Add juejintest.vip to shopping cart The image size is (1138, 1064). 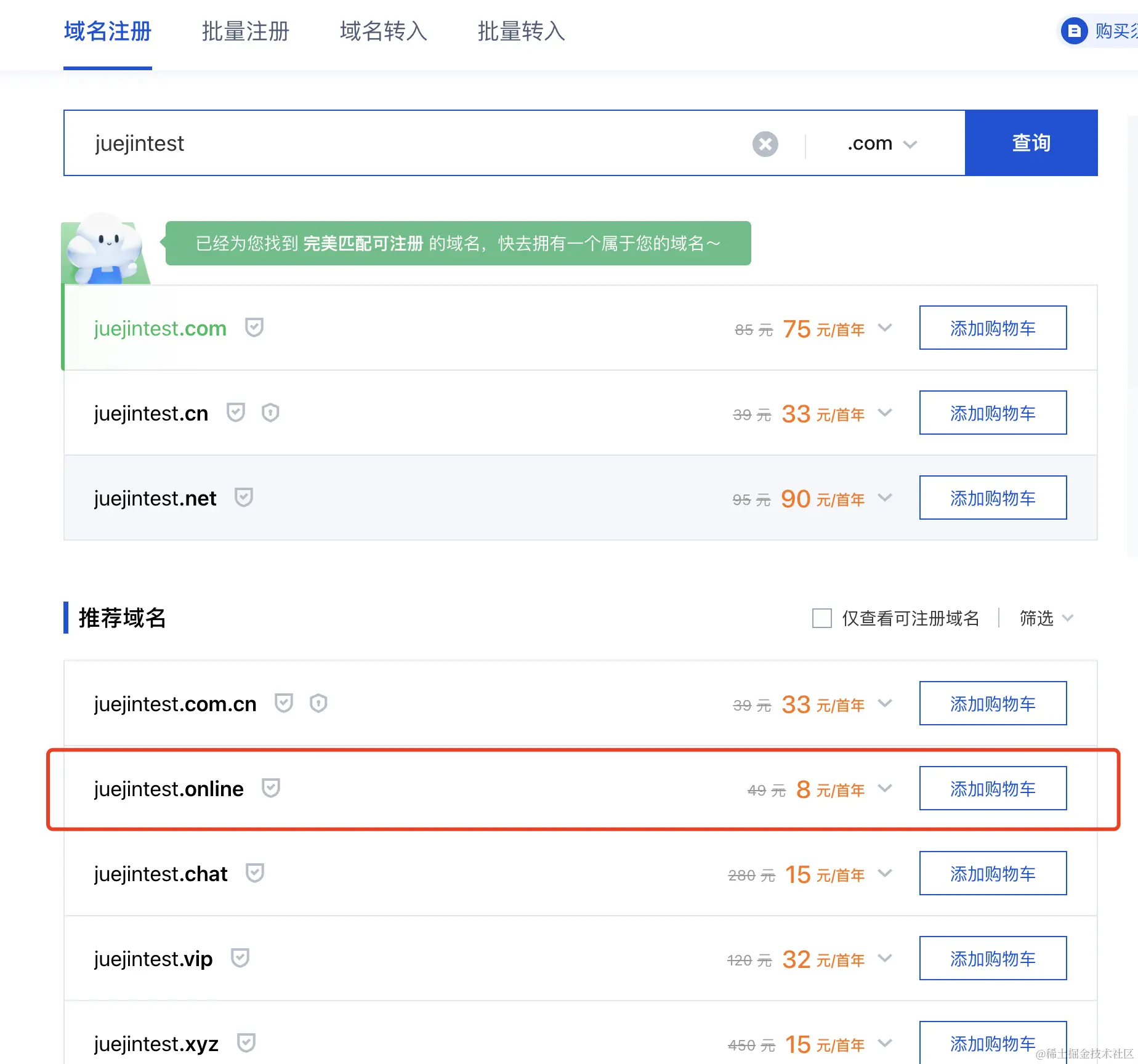click(993, 958)
